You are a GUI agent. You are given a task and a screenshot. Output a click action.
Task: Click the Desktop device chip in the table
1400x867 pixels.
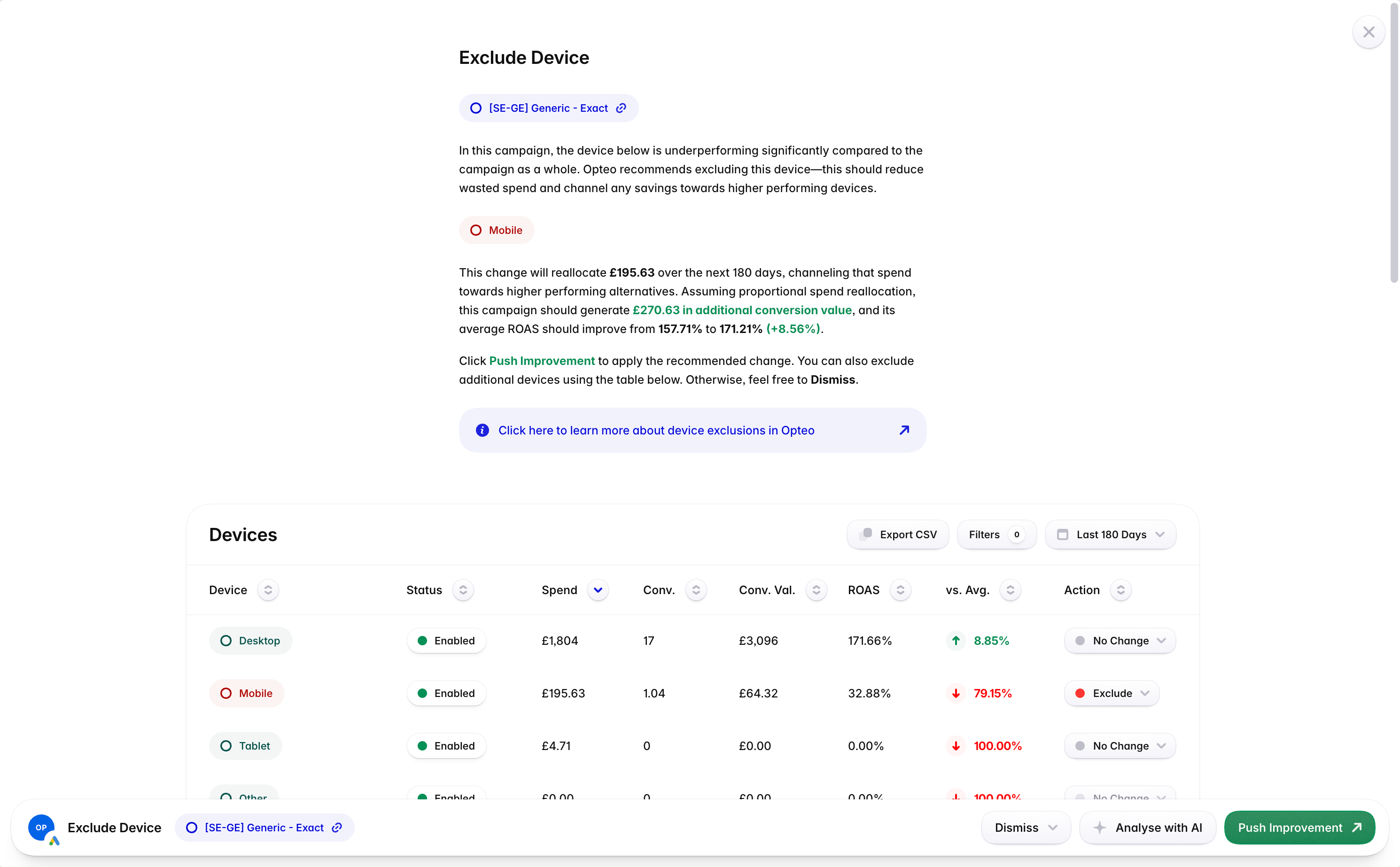pyautogui.click(x=250, y=641)
